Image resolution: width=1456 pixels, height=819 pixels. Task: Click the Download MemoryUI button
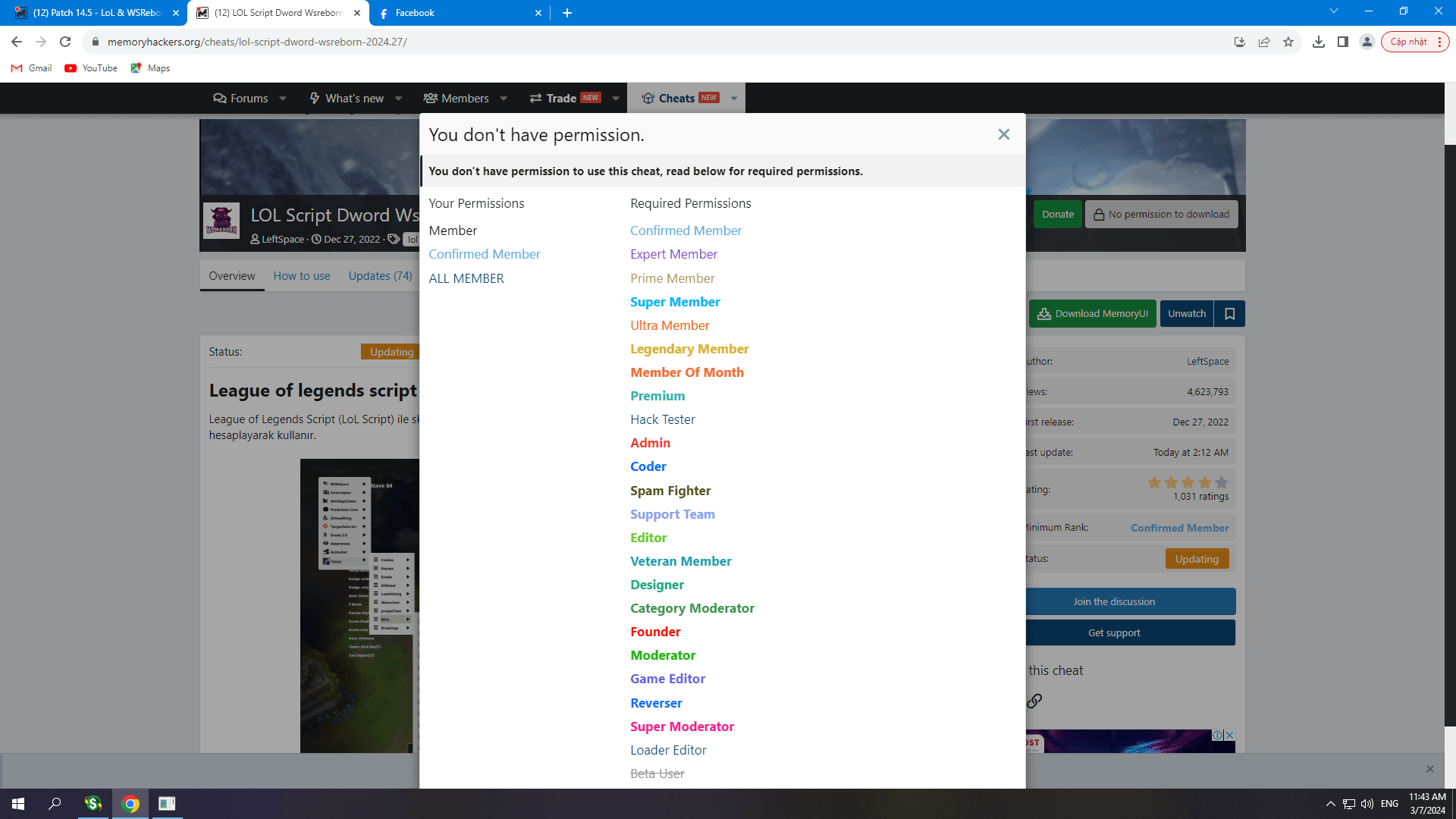(x=1093, y=314)
